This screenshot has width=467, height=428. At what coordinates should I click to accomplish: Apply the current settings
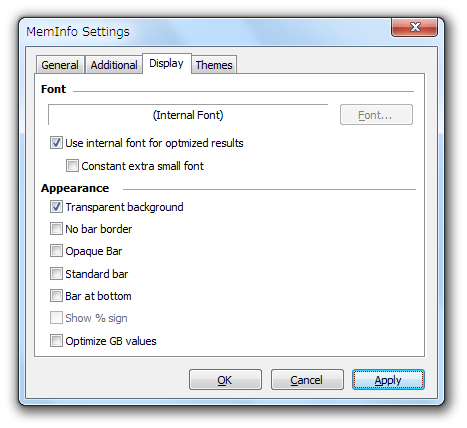tap(388, 379)
